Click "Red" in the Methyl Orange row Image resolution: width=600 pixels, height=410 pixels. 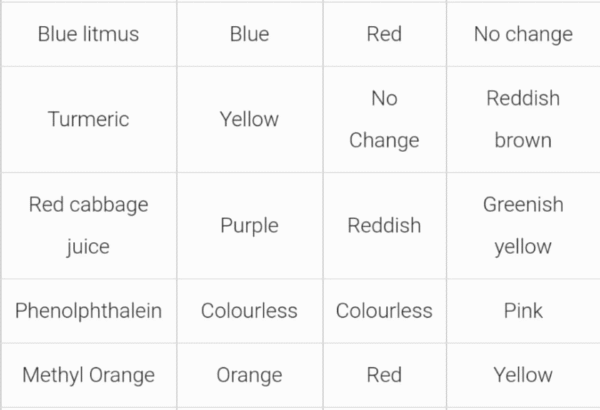point(384,375)
